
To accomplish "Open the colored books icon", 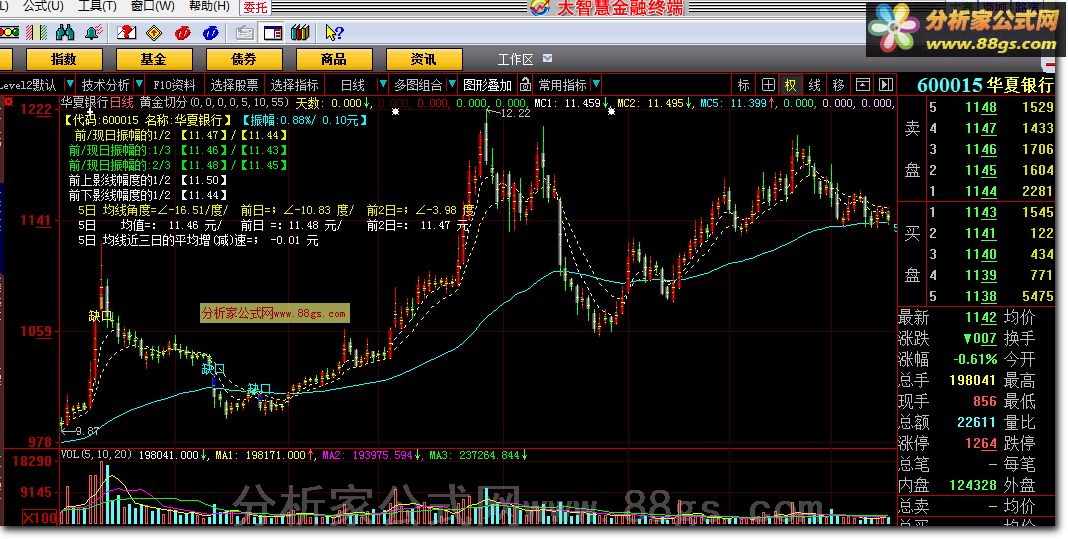I will 300,32.
